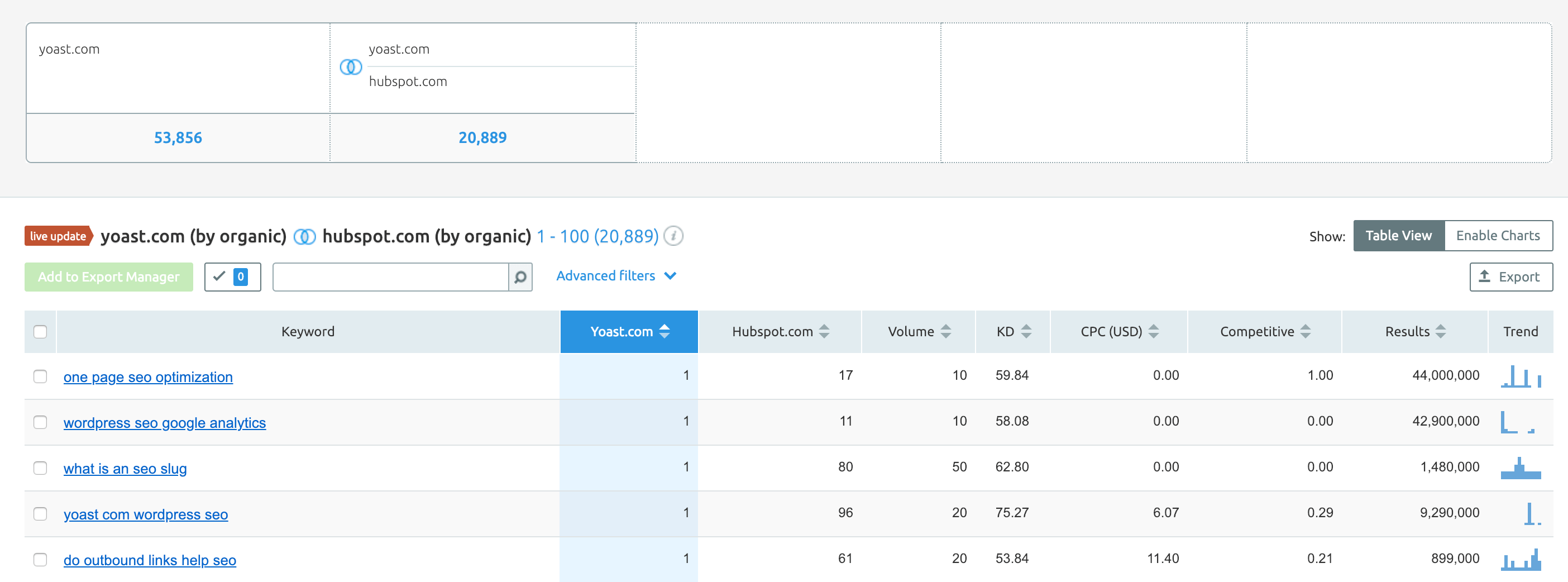Open keyword link one page seo optimization
The image size is (1568, 582).
pyautogui.click(x=148, y=377)
